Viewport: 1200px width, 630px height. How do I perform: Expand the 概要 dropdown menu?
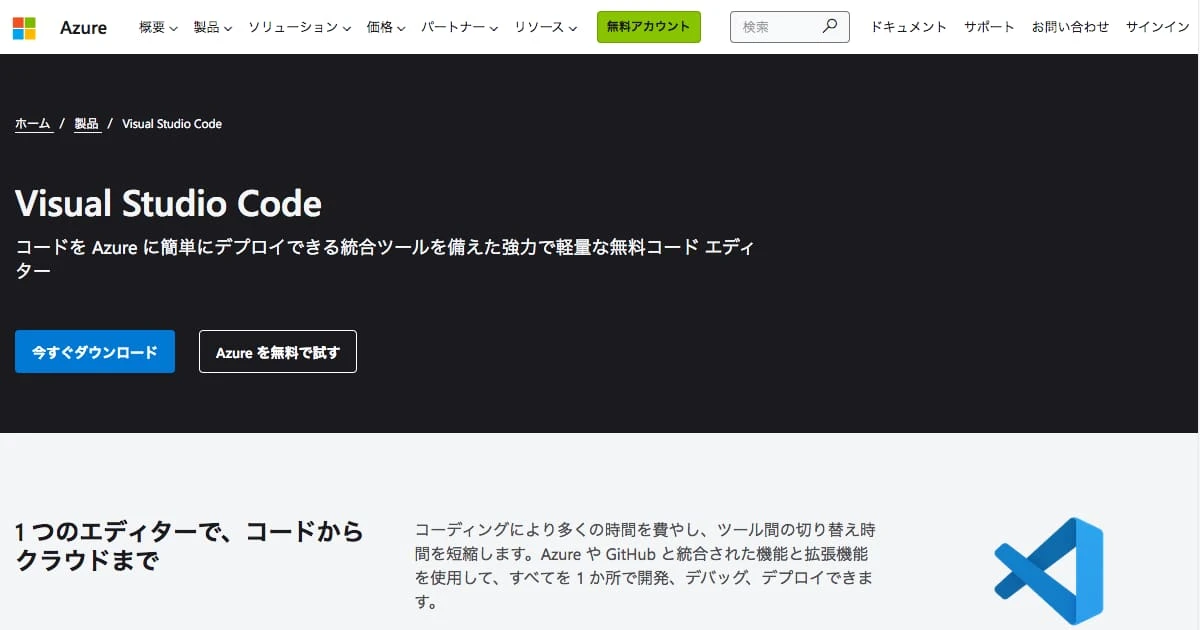pyautogui.click(x=158, y=27)
